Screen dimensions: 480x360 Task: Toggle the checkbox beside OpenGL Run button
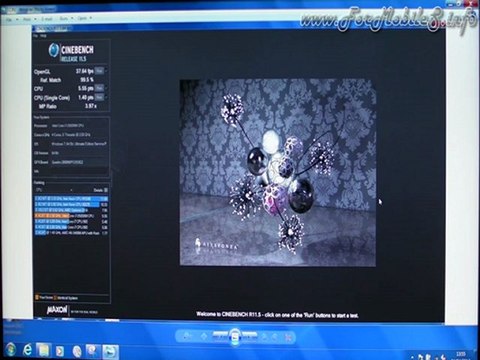click(106, 71)
